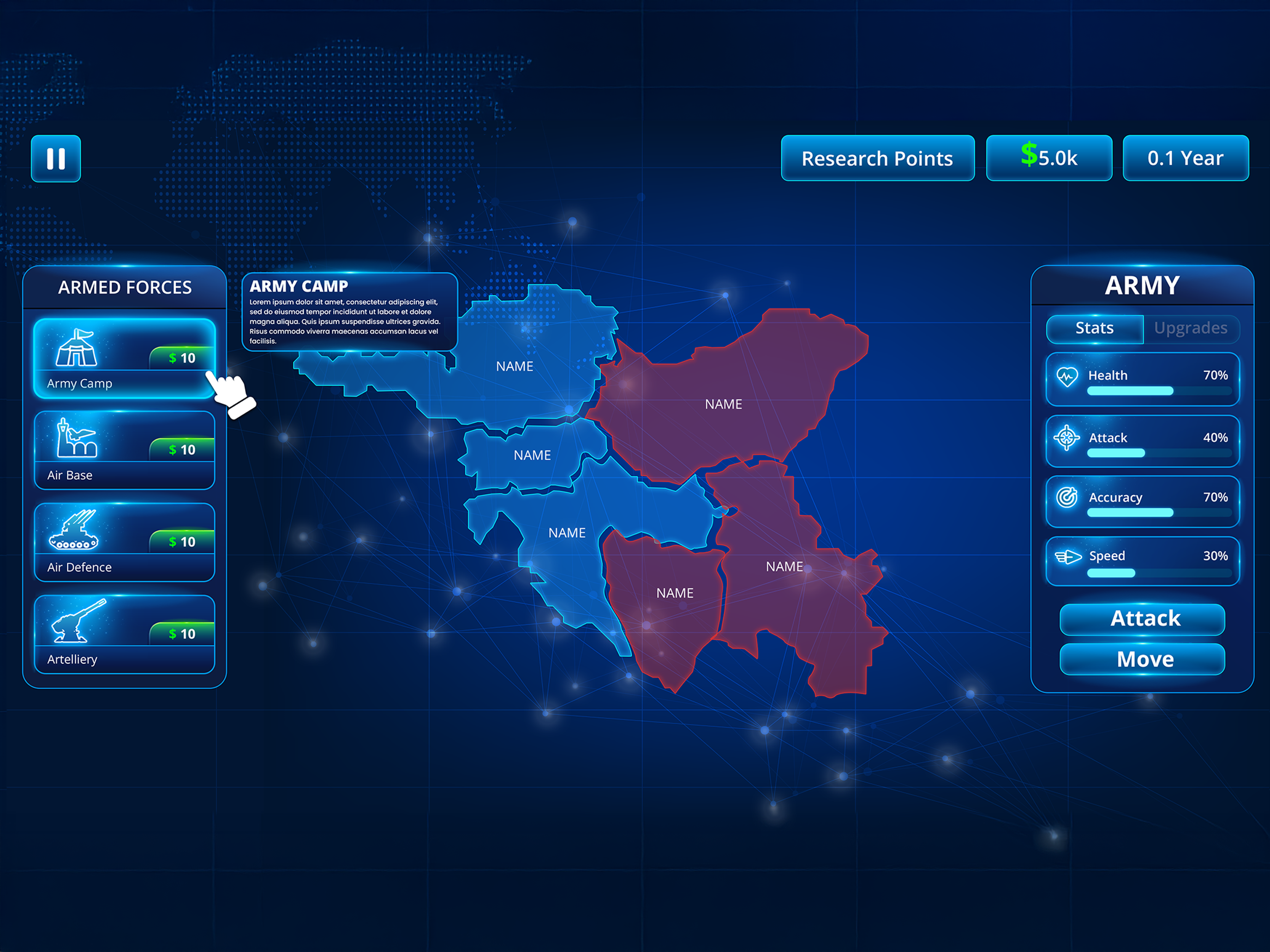Switch to the Stats tab

tap(1094, 328)
